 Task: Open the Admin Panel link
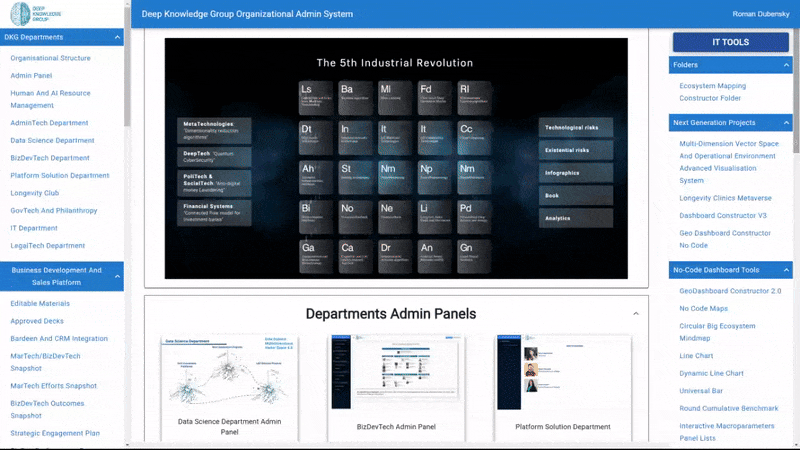click(x=31, y=76)
